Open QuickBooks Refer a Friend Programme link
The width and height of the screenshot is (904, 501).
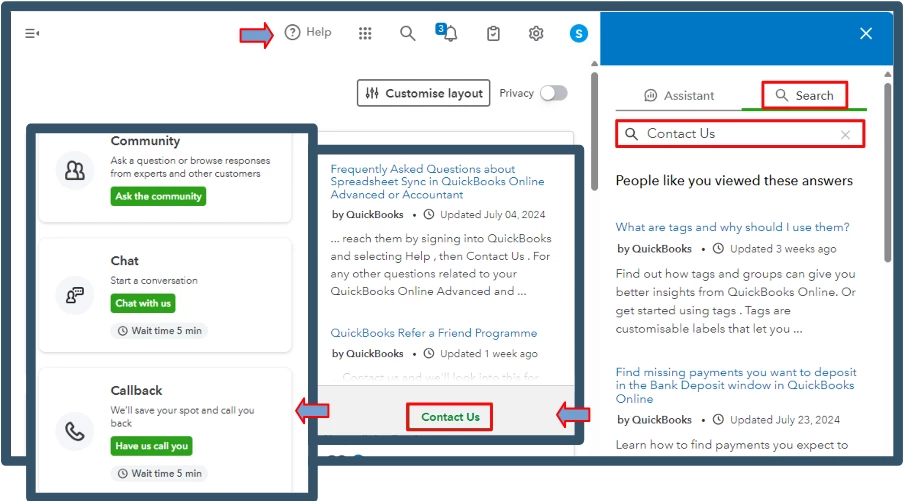tap(434, 333)
